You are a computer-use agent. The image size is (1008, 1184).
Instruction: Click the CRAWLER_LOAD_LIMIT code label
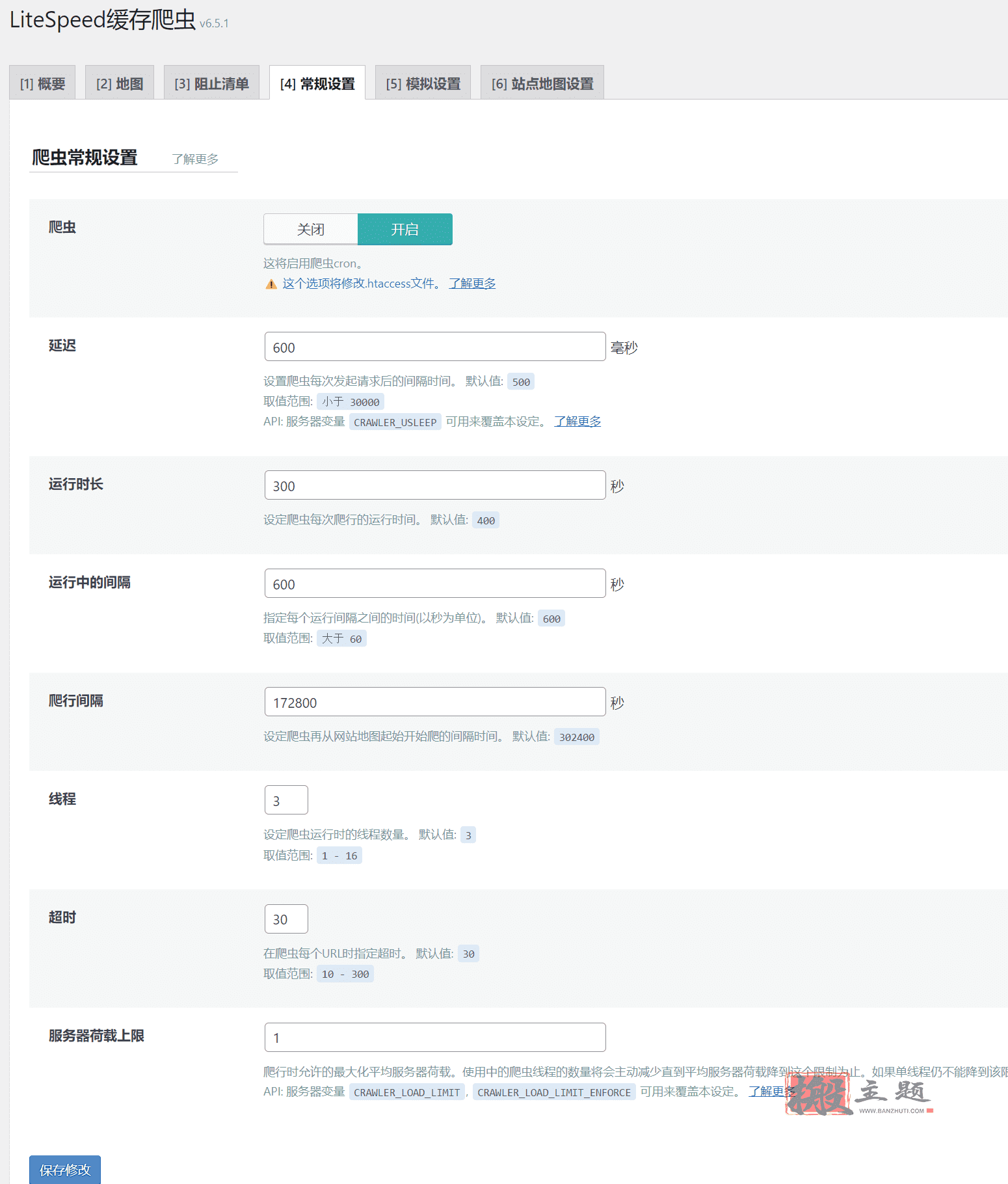407,1093
